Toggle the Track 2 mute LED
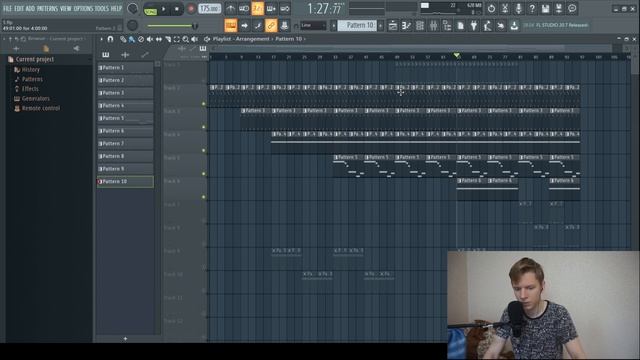The image size is (640, 360). pos(204,104)
